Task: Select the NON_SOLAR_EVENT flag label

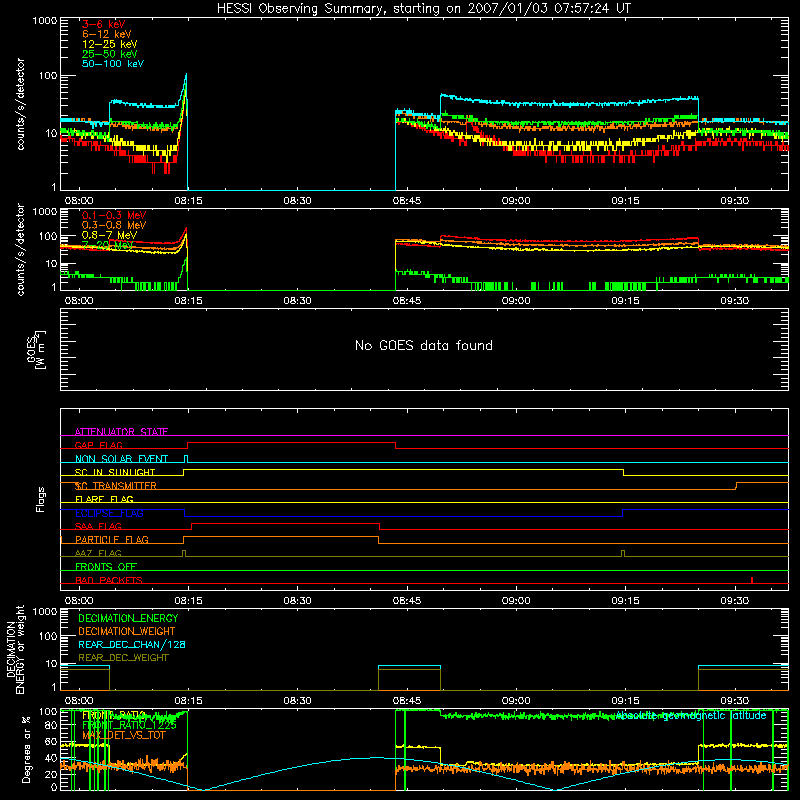Action: pyautogui.click(x=121, y=459)
